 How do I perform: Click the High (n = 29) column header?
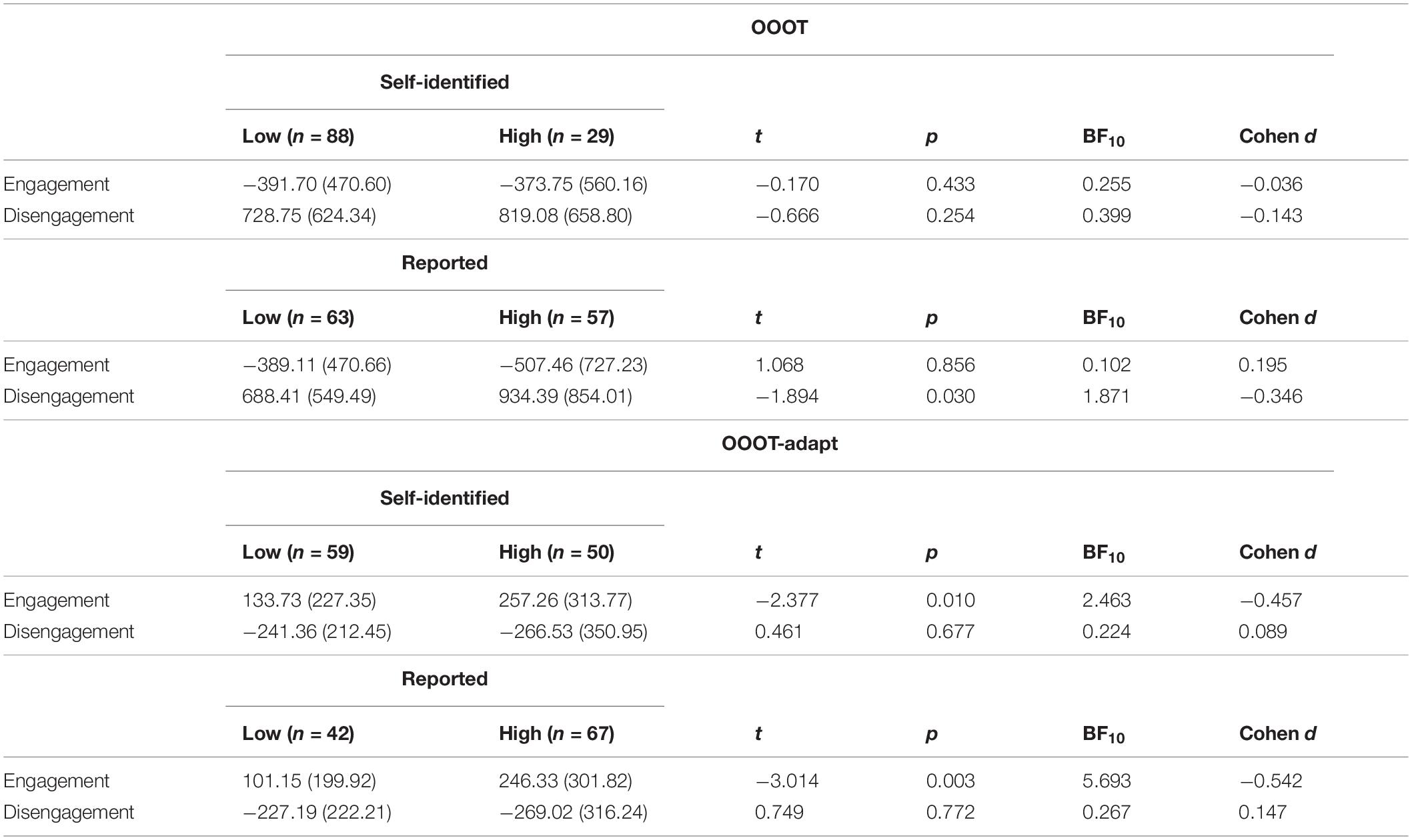pyautogui.click(x=556, y=136)
